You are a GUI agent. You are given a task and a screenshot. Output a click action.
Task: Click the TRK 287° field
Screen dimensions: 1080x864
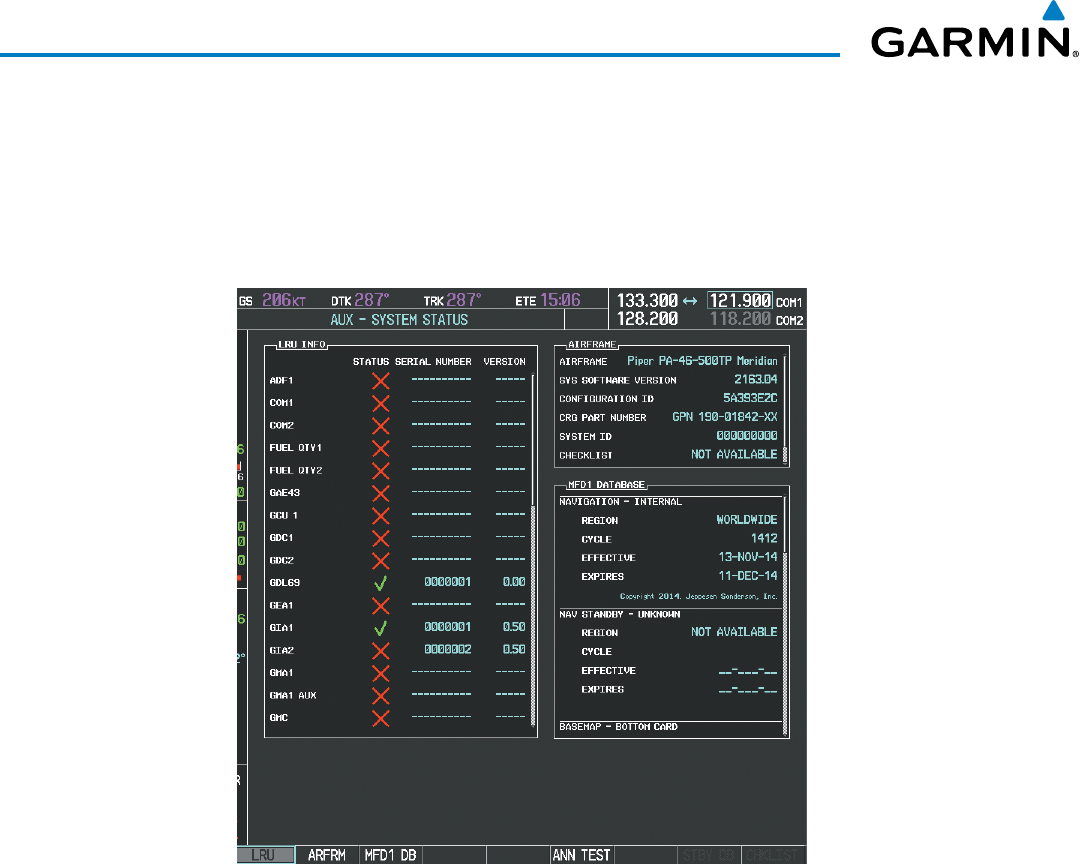[453, 300]
